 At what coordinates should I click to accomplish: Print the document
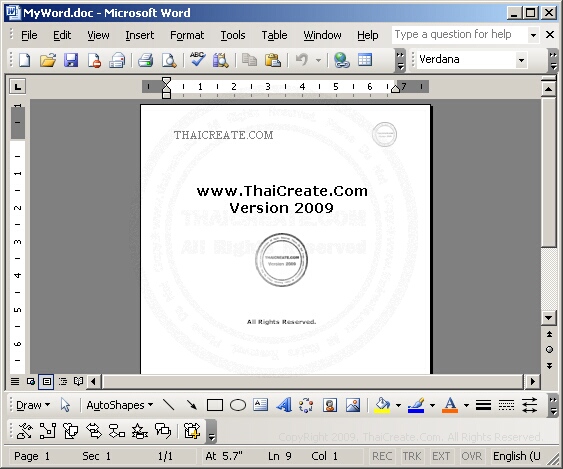click(x=146, y=60)
